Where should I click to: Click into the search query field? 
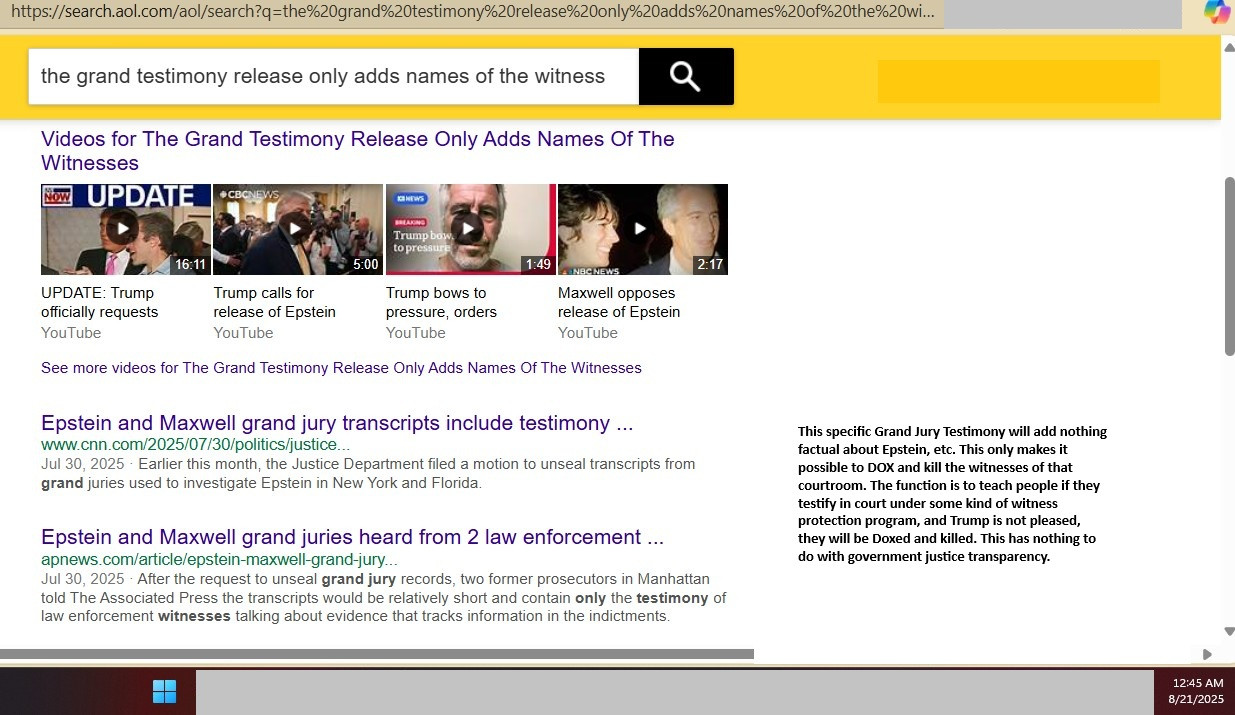pyautogui.click(x=334, y=76)
